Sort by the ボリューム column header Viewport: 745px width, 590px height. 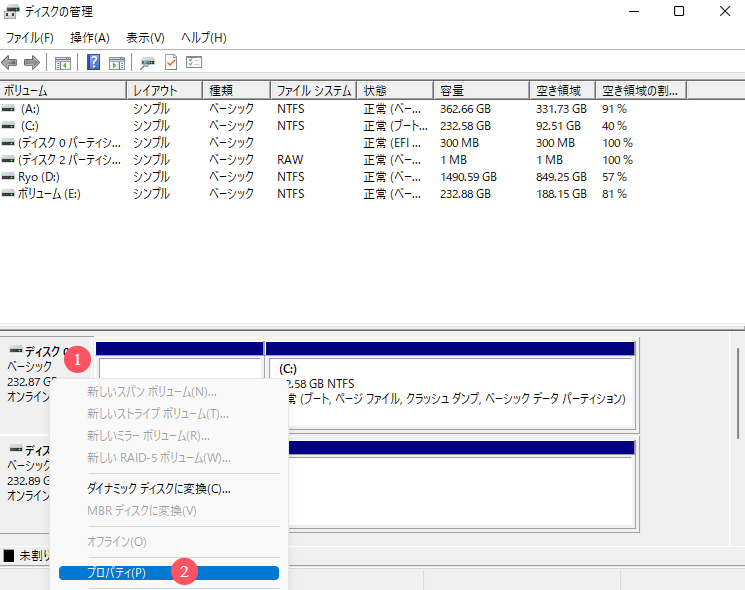(x=63, y=90)
